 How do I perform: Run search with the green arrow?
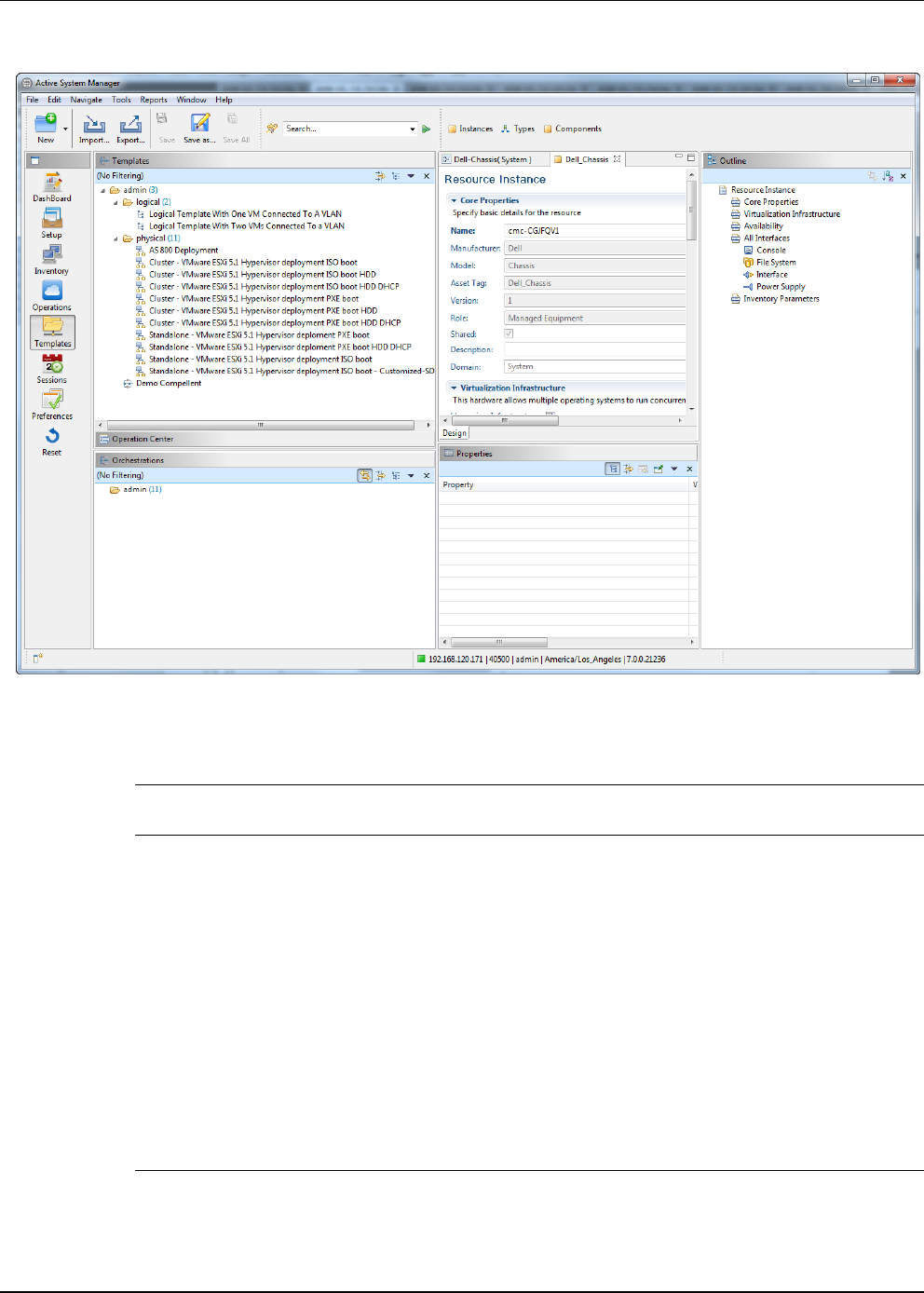(427, 129)
